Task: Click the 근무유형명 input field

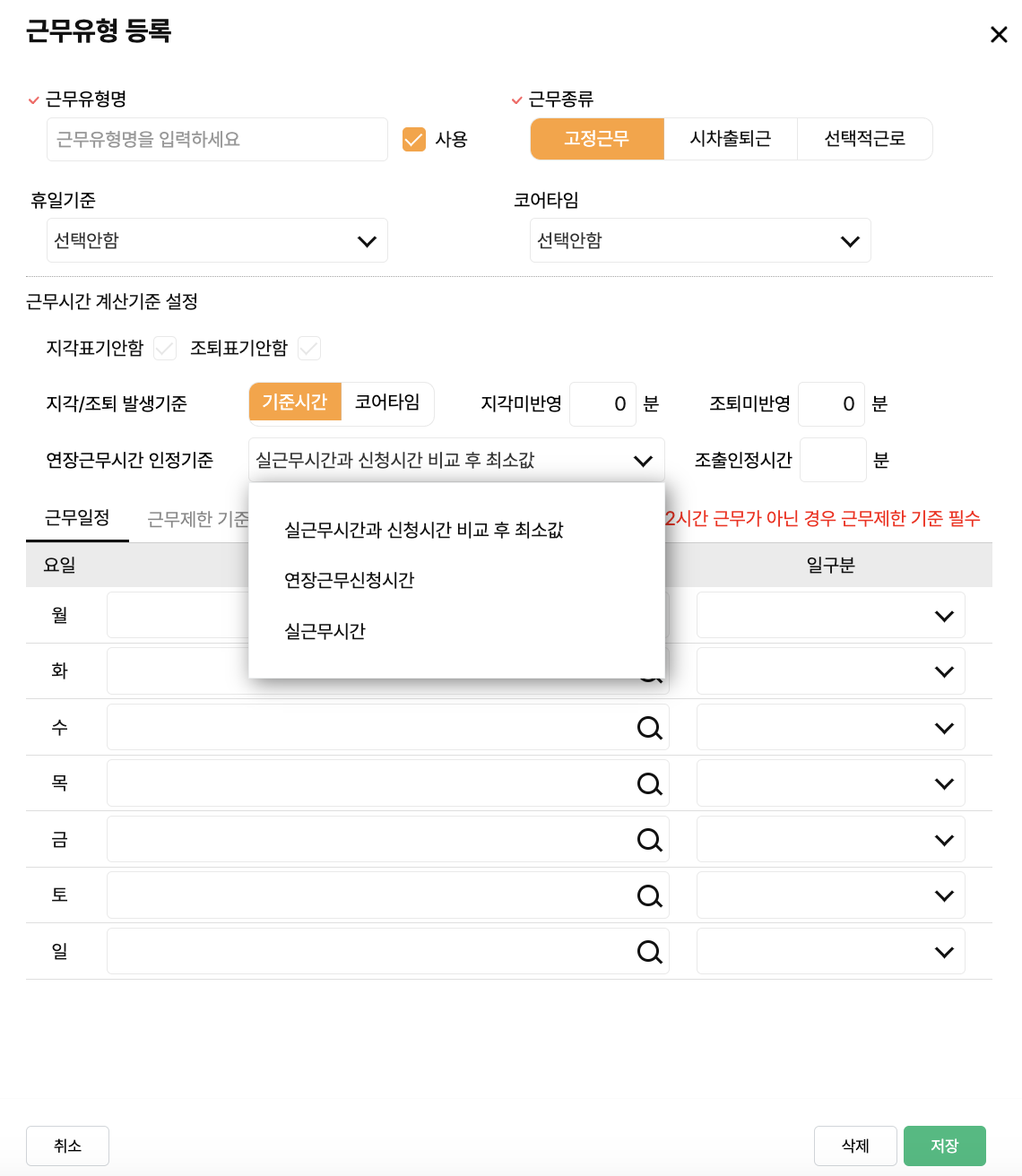Action: (x=217, y=140)
